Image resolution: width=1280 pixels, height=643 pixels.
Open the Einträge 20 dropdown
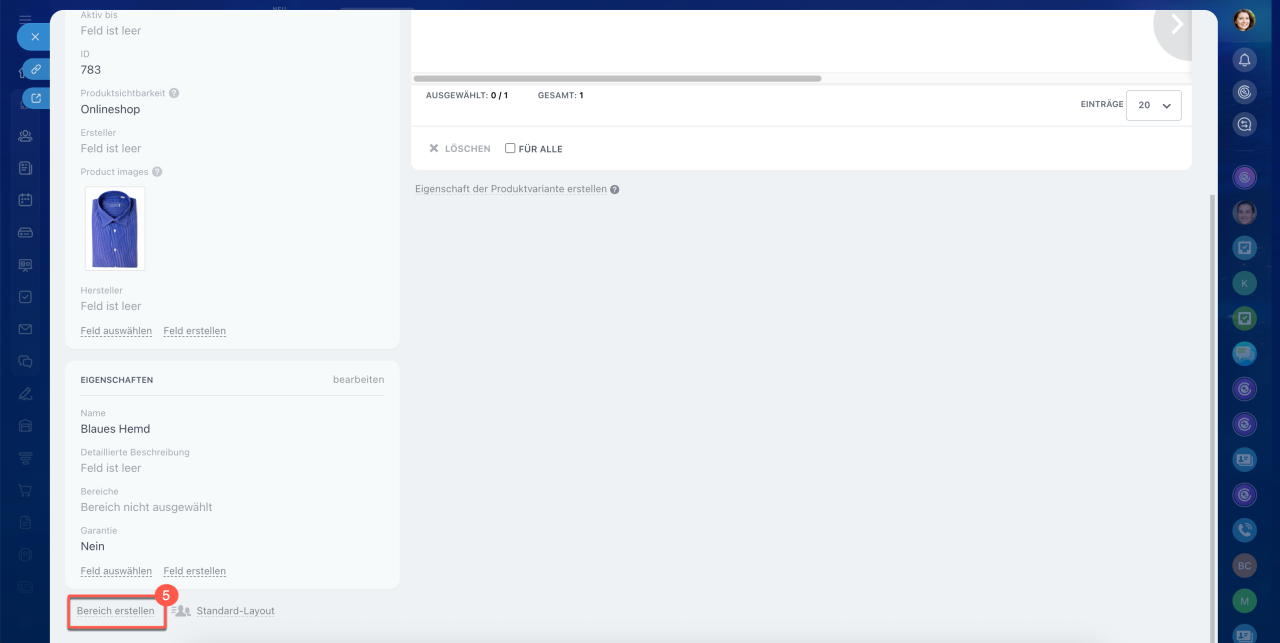click(x=1154, y=105)
